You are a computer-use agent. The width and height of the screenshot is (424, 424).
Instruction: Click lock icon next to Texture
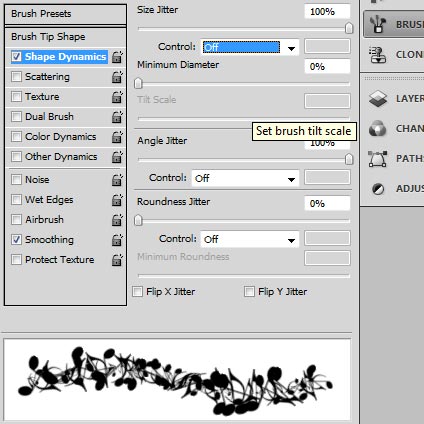(117, 97)
